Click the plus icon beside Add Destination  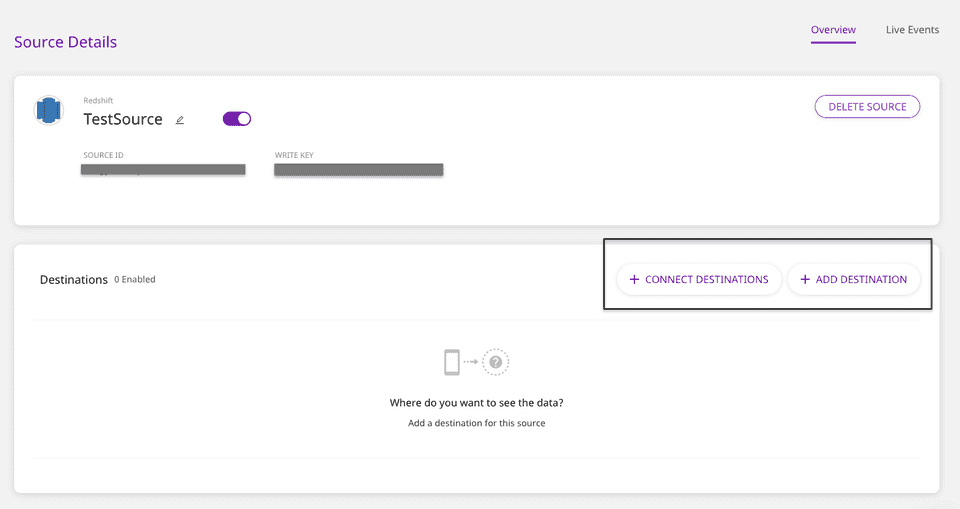805,280
